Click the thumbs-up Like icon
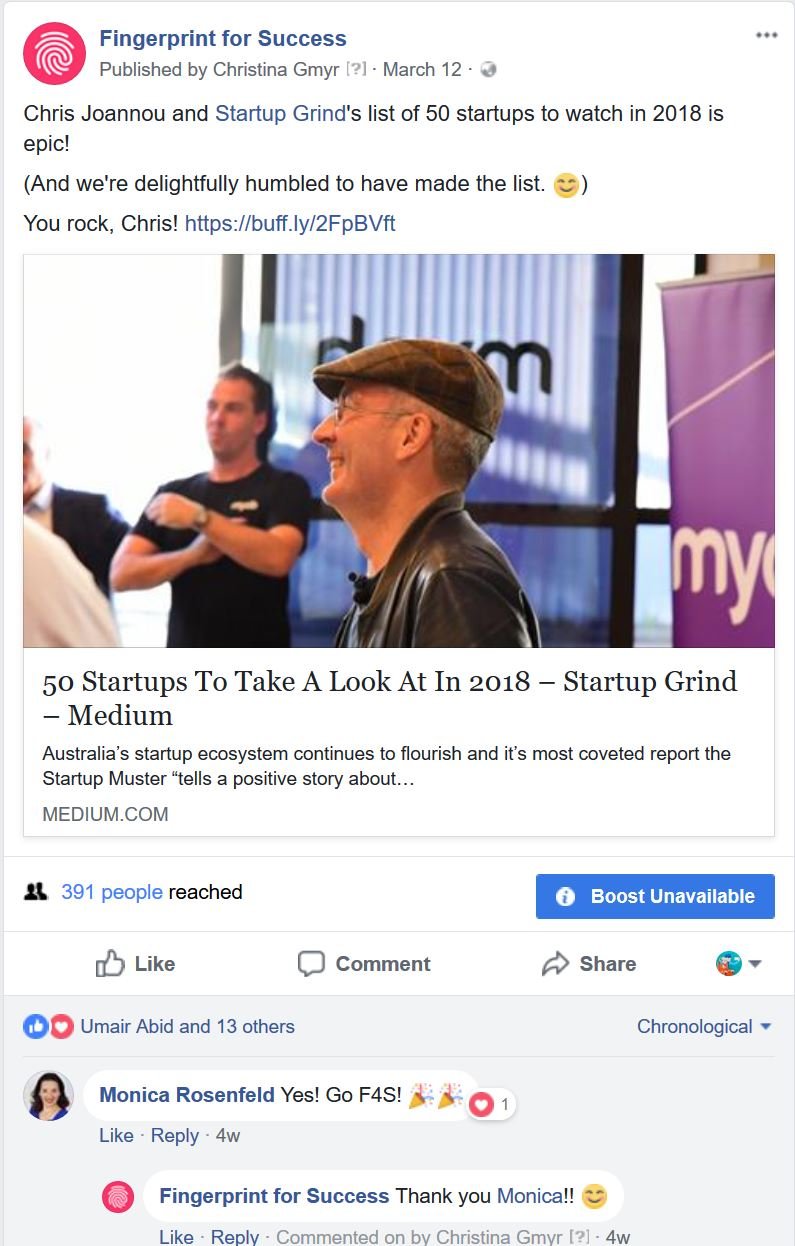Image resolution: width=795 pixels, height=1246 pixels. 110,963
